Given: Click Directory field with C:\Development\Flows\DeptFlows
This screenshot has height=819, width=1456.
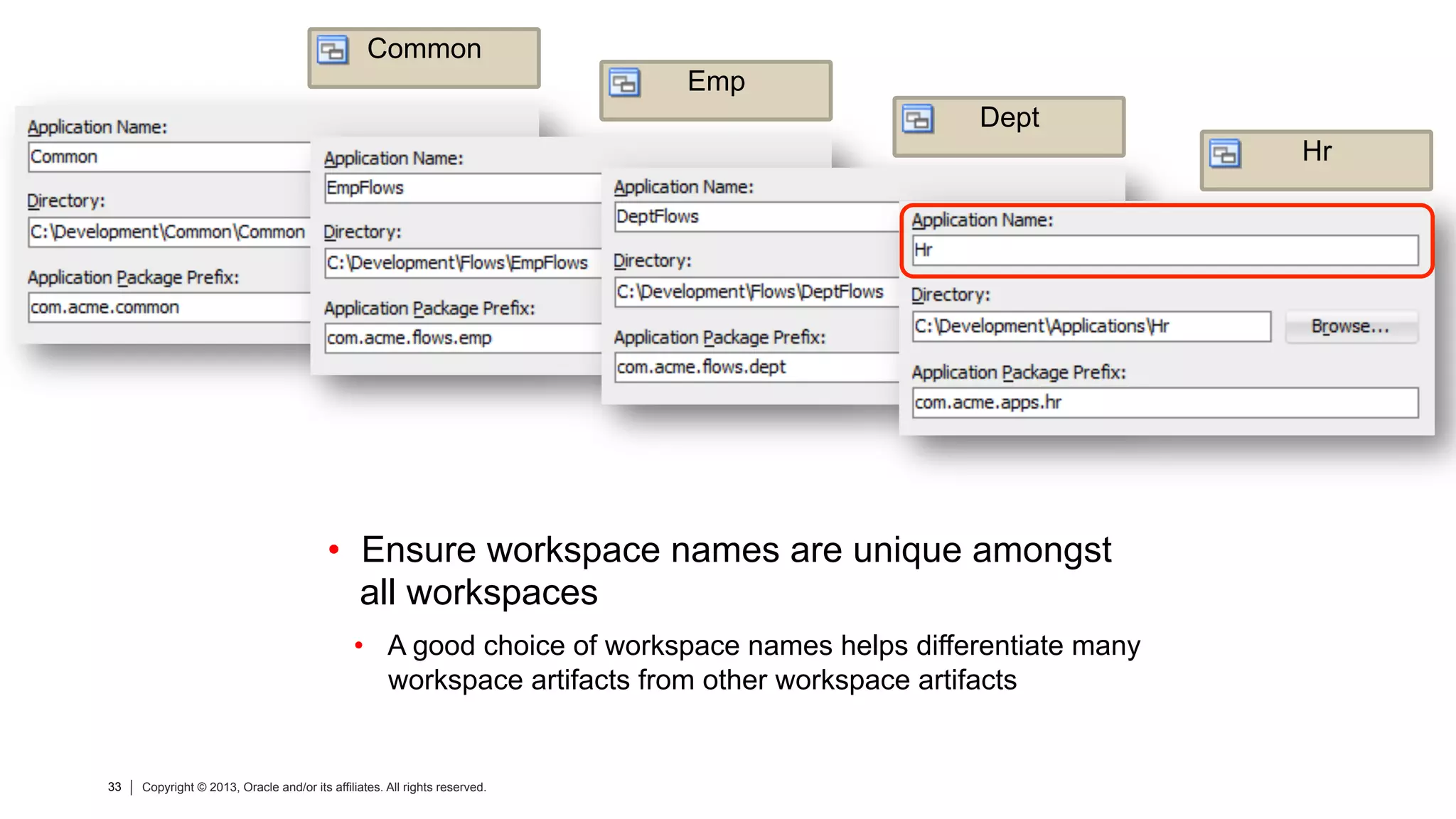Looking at the screenshot, I should pos(757,292).
